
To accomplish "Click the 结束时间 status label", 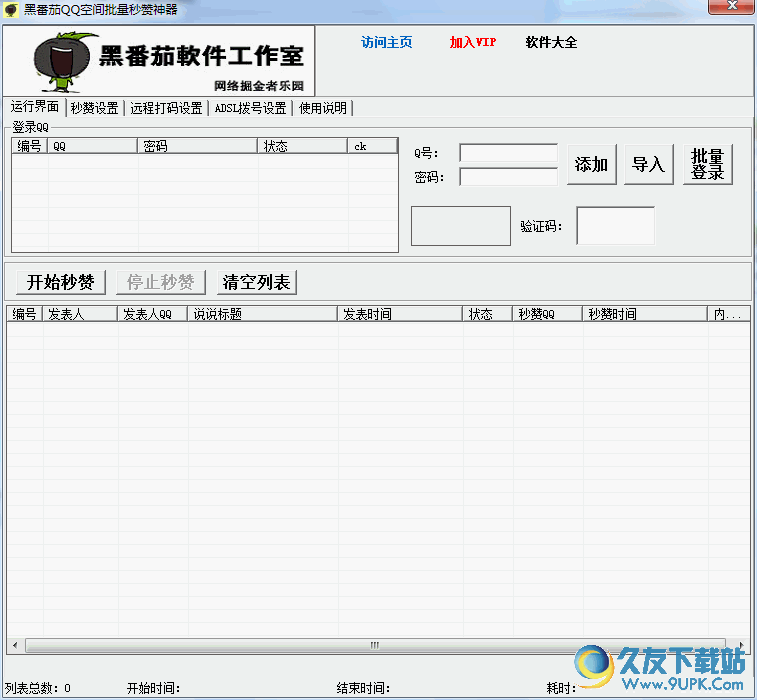I will point(364,688).
